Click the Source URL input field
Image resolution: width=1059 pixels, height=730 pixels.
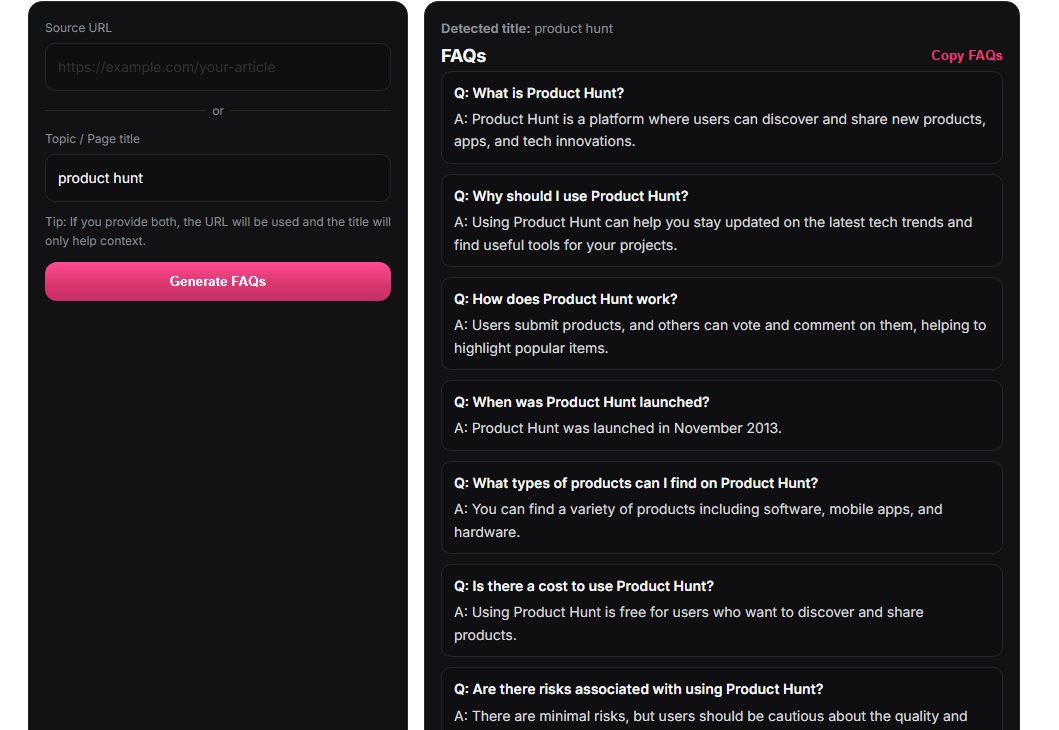pos(217,67)
